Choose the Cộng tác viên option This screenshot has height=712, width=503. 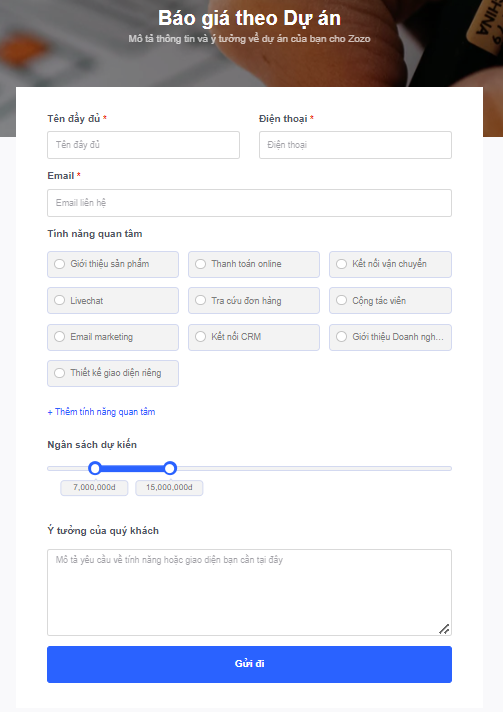pyautogui.click(x=390, y=301)
